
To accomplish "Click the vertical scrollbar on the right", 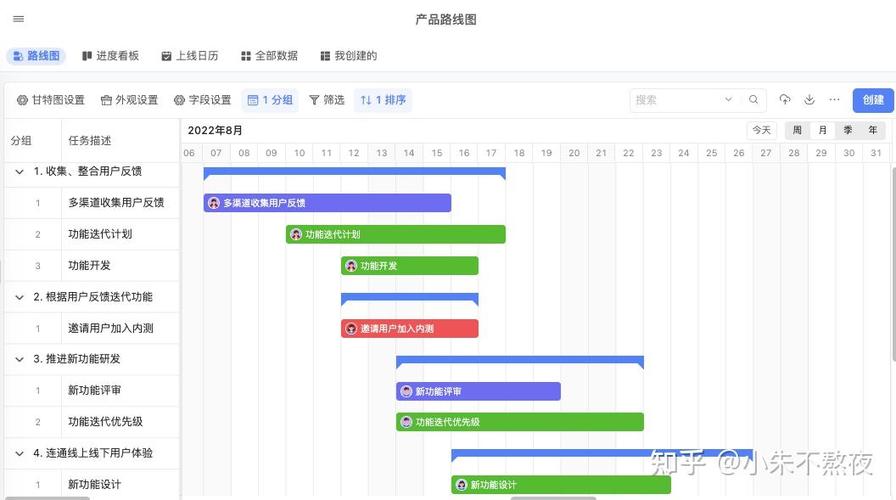I will pyautogui.click(x=893, y=263).
